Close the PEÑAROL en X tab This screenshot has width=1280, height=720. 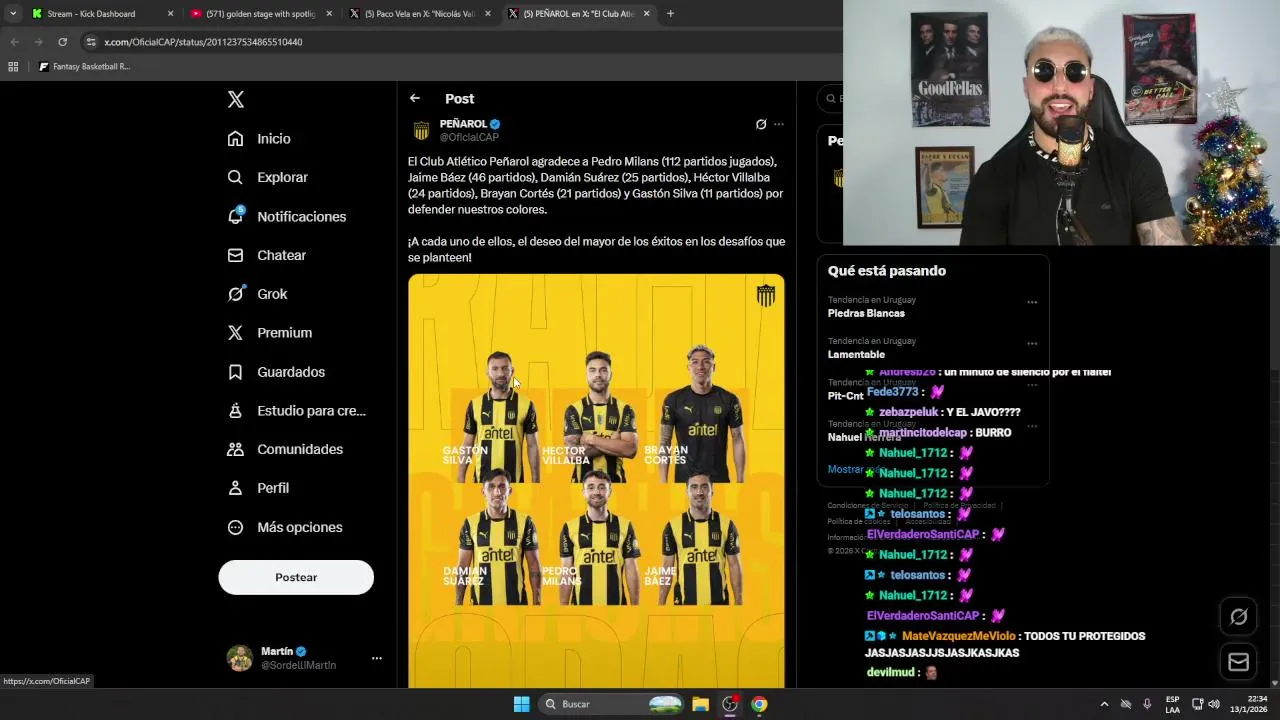646,14
